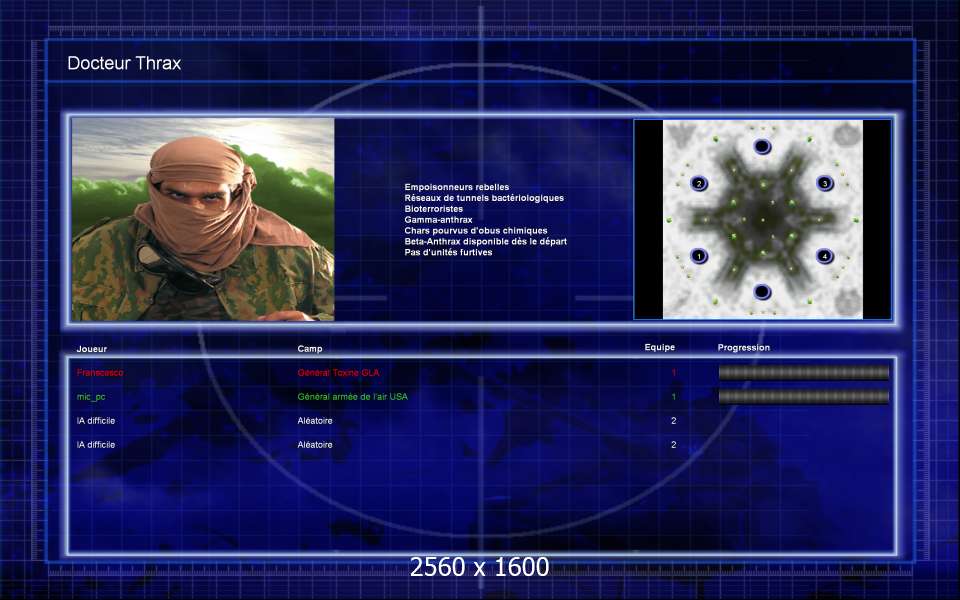
Task: Click 'Général armée de l'air USA' text
Action: coord(353,397)
